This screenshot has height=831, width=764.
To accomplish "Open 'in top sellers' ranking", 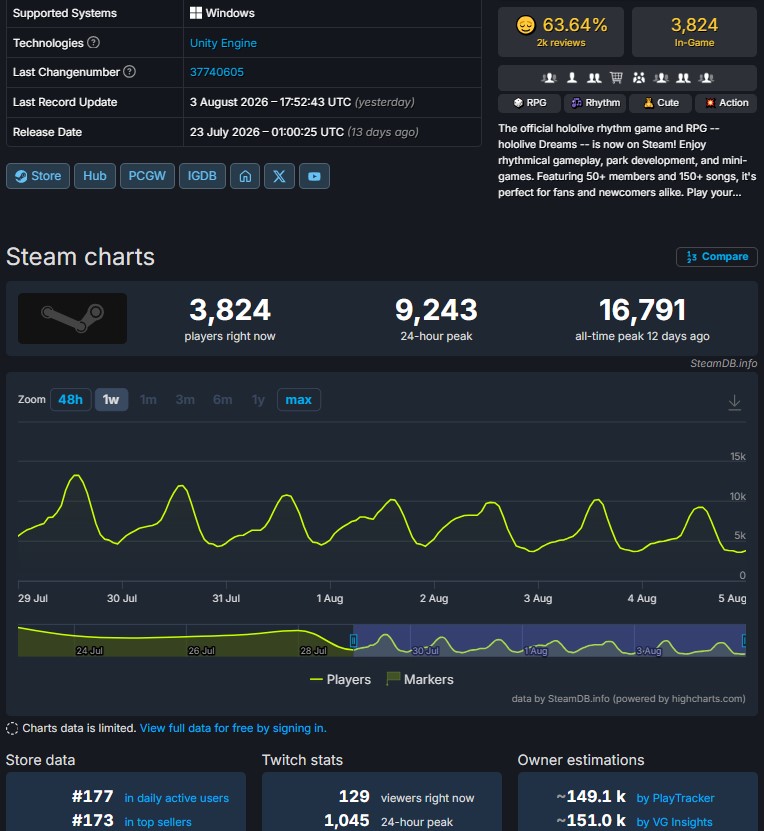I will 158,822.
